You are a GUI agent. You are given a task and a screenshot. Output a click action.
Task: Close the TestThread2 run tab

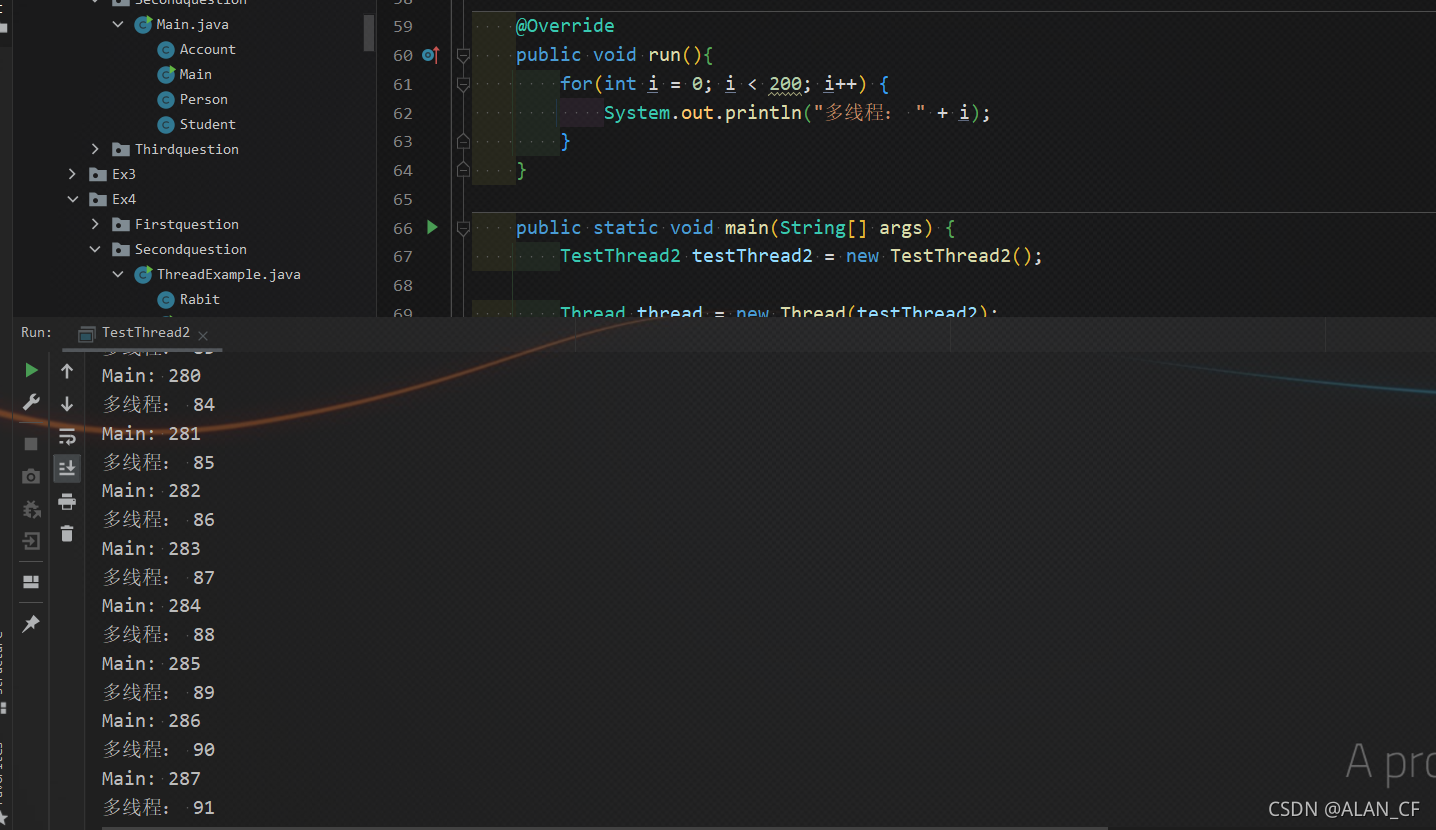(x=203, y=335)
